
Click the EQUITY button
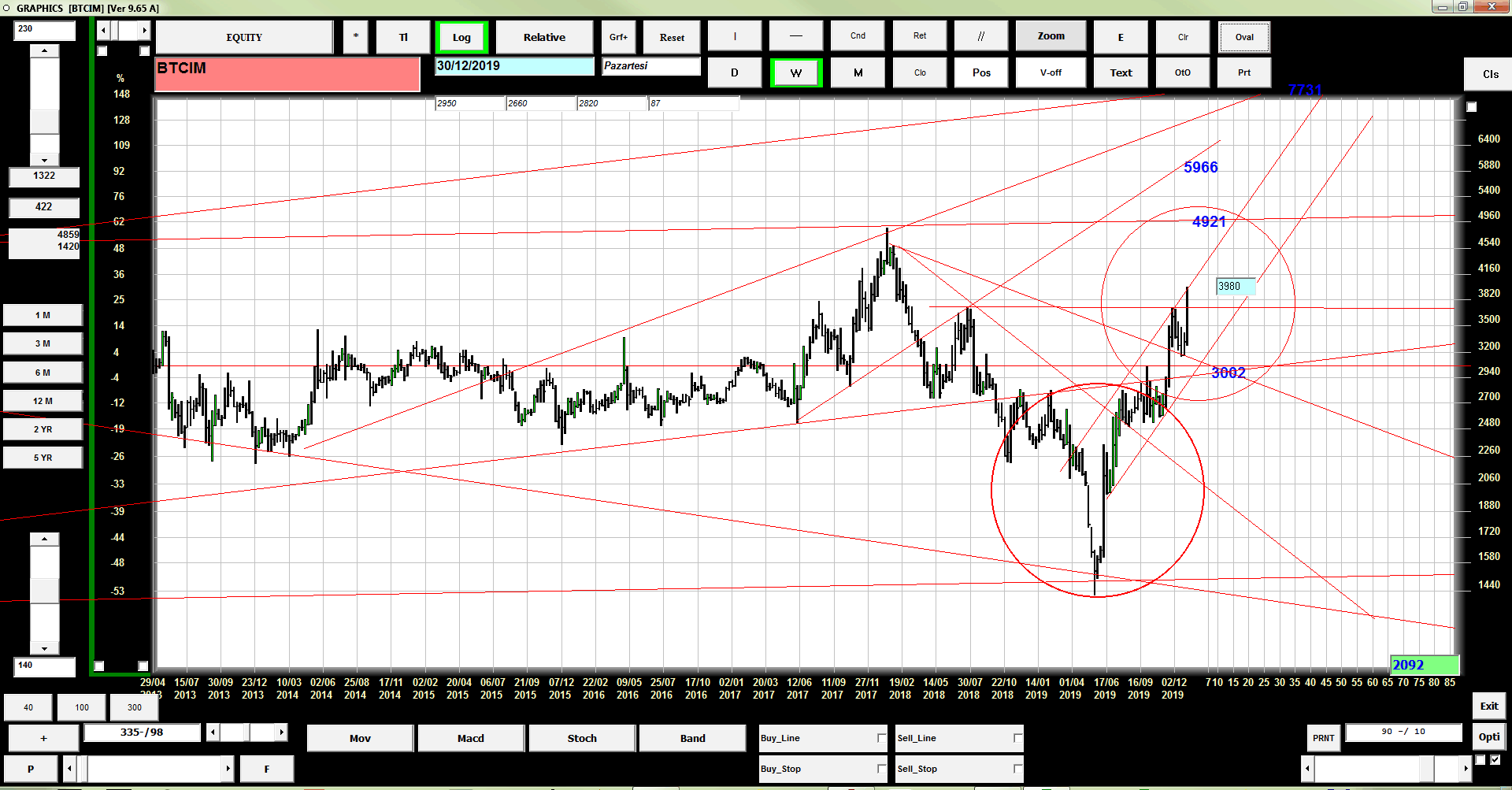coord(244,37)
